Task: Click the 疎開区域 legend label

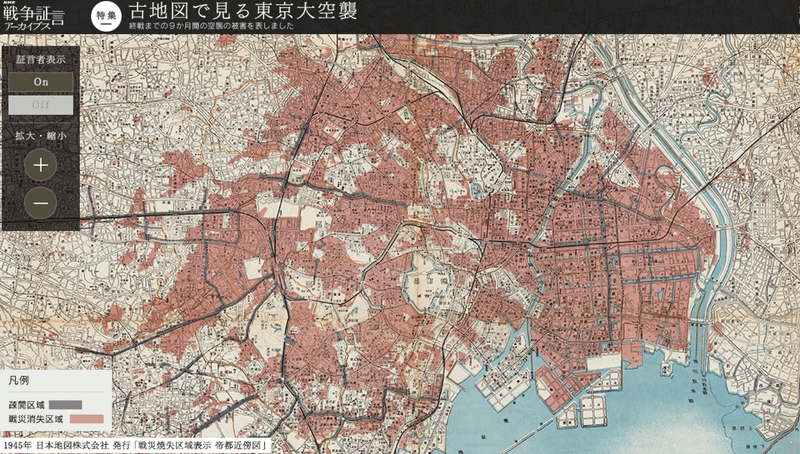Action: coord(27,405)
